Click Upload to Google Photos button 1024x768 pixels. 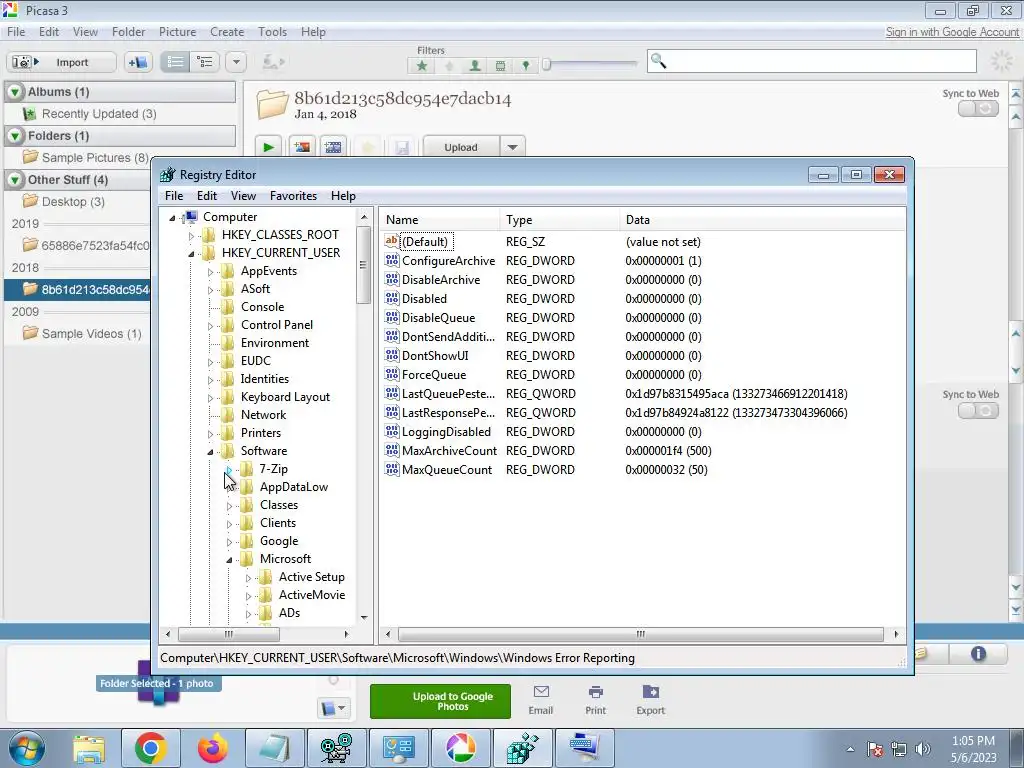point(440,701)
